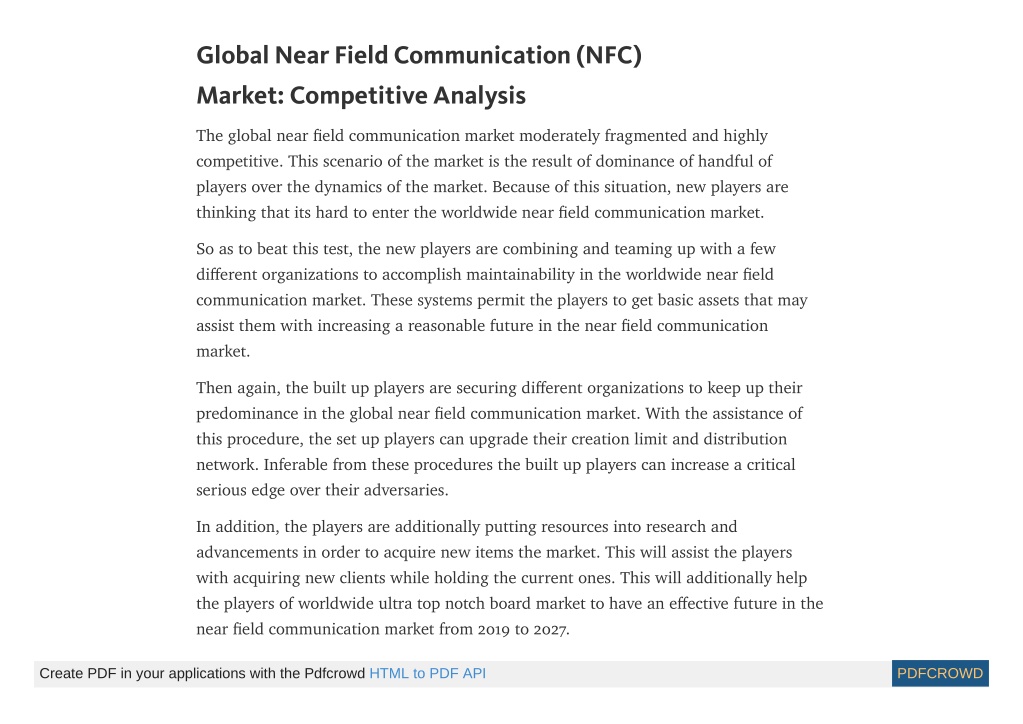
Task: Open the HTML to PDF API link
Action: point(427,674)
